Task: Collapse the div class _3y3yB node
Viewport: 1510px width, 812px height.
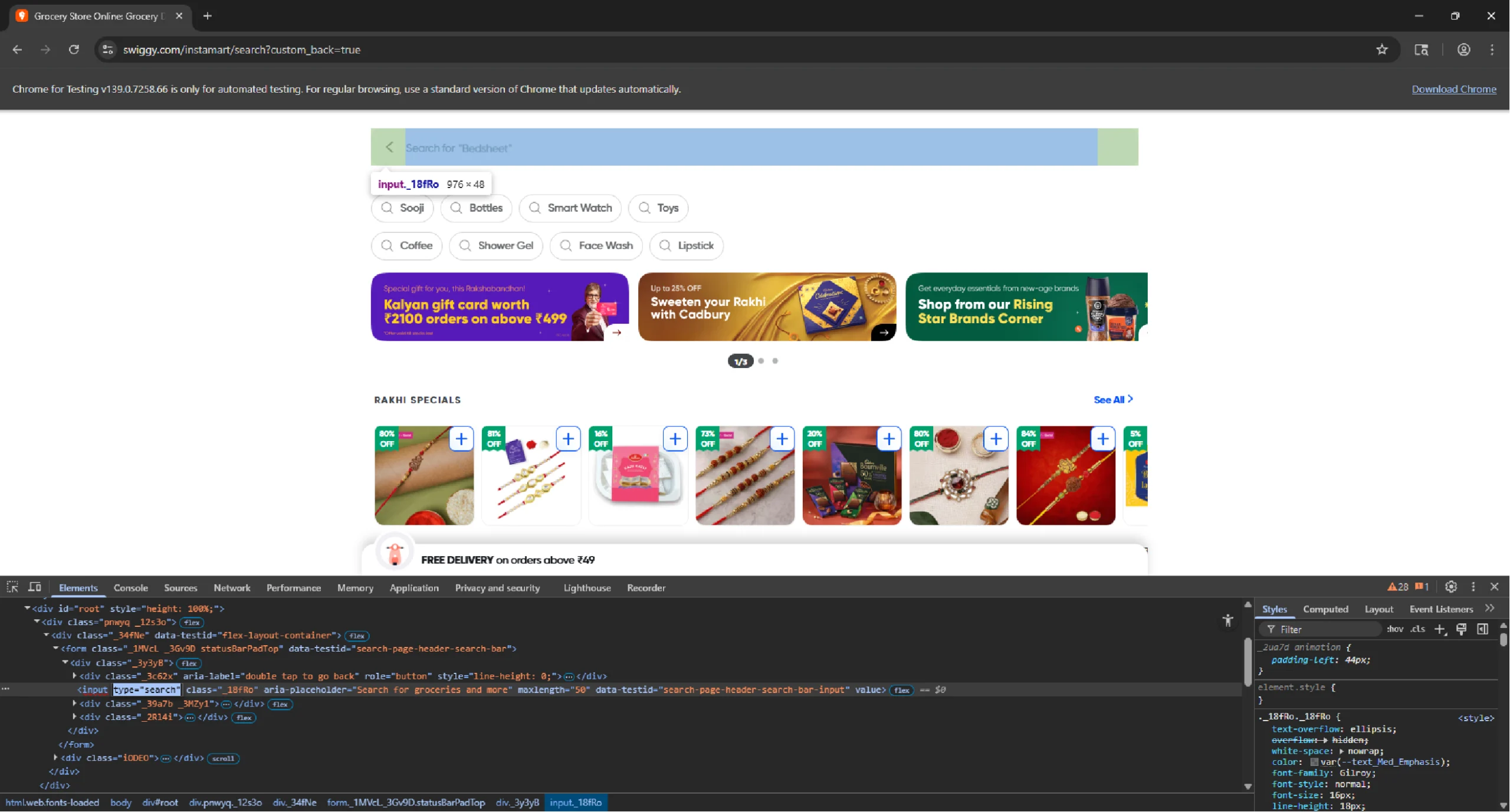Action: 65,663
